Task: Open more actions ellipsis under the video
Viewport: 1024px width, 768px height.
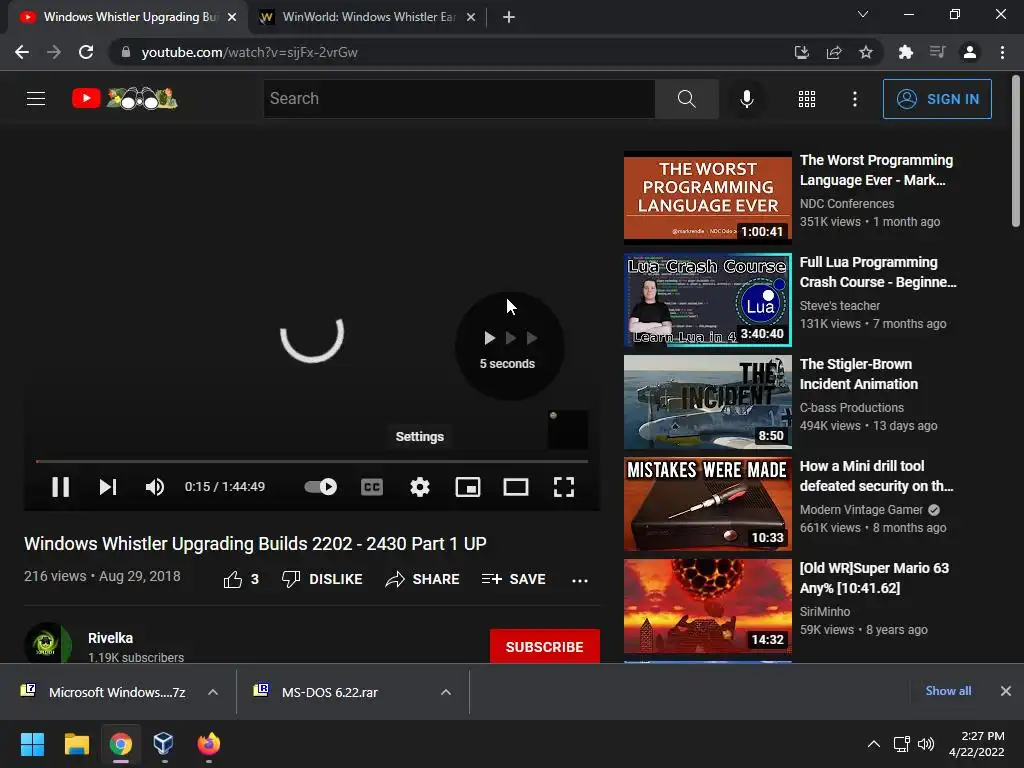Action: coord(580,580)
